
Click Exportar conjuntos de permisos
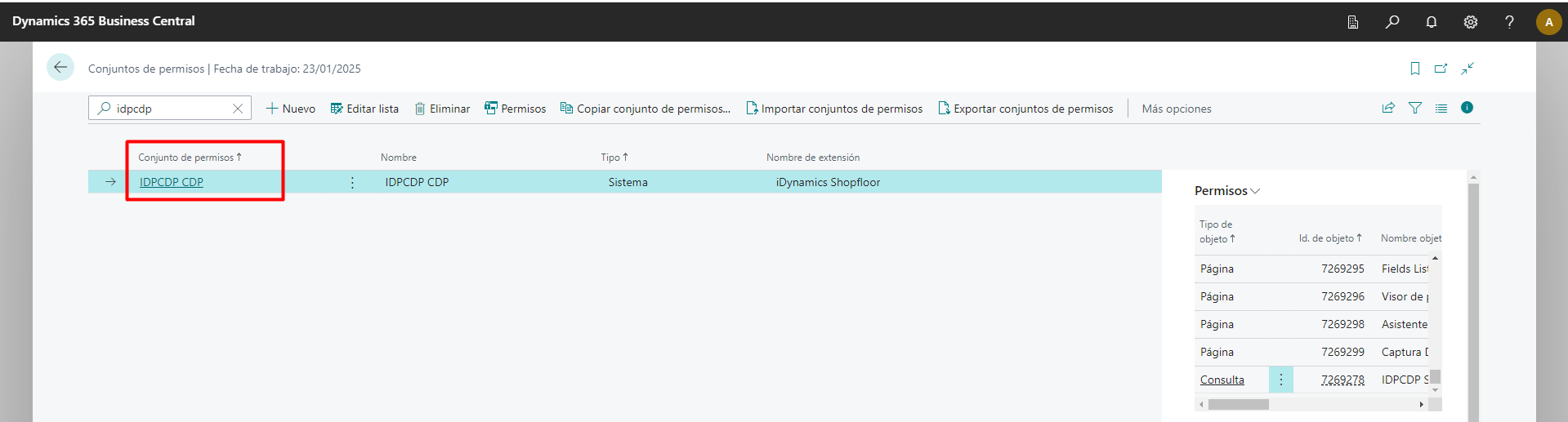[x=1025, y=109]
